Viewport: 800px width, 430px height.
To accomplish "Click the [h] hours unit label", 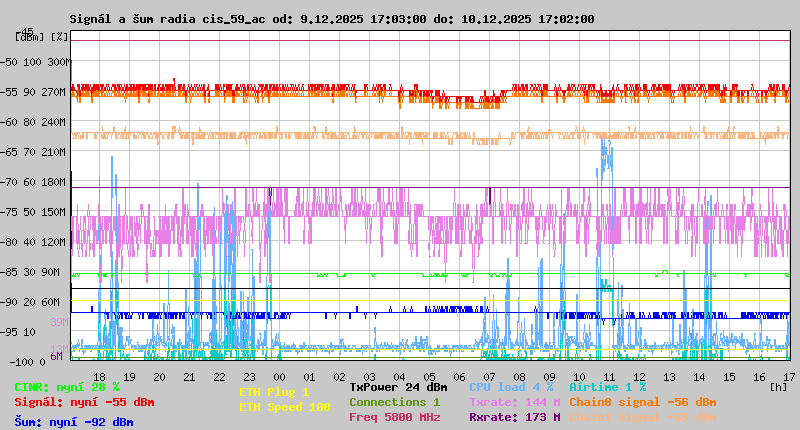I will [777, 386].
